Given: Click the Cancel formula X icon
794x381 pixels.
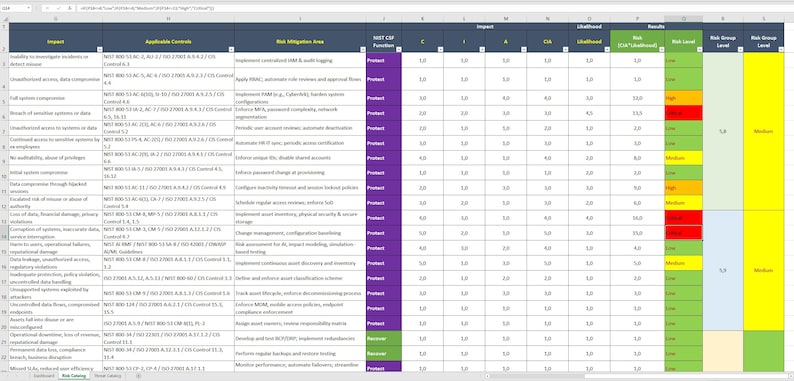Looking at the screenshot, I should pyautogui.click(x=47, y=9).
